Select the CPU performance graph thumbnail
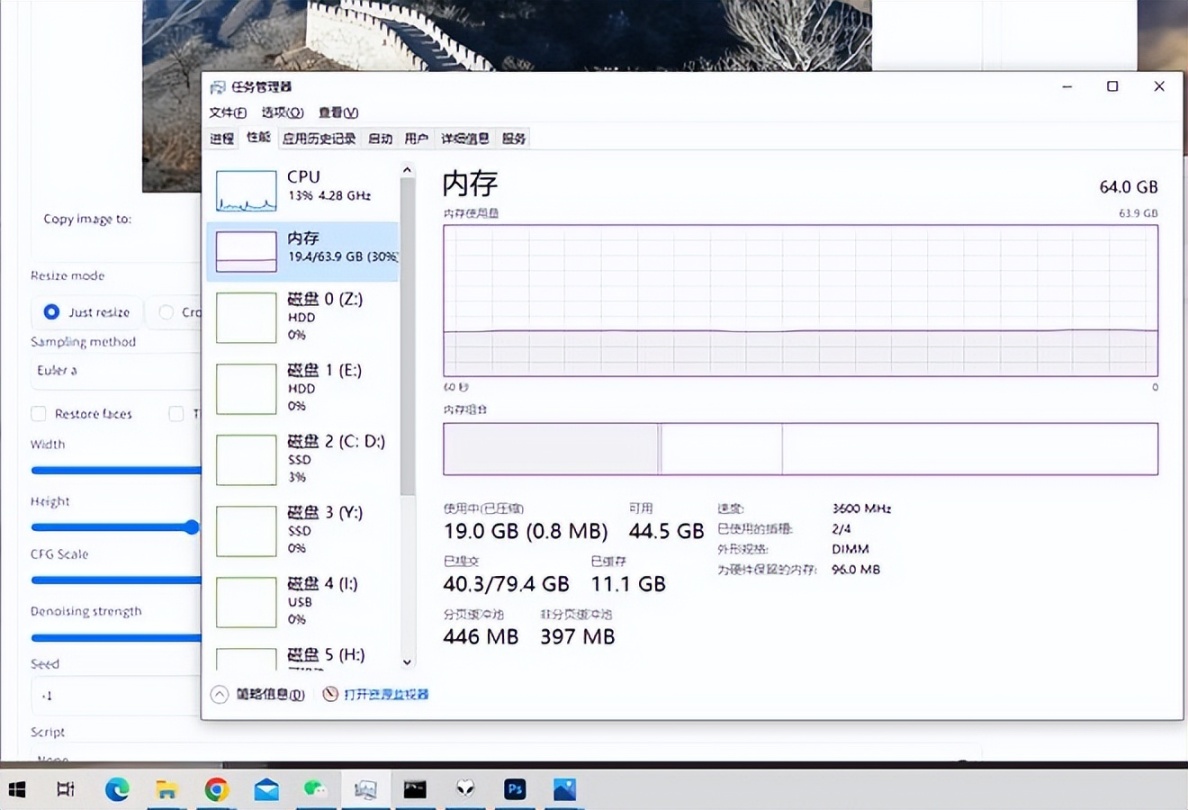Viewport: 1188px width, 810px height. click(246, 190)
